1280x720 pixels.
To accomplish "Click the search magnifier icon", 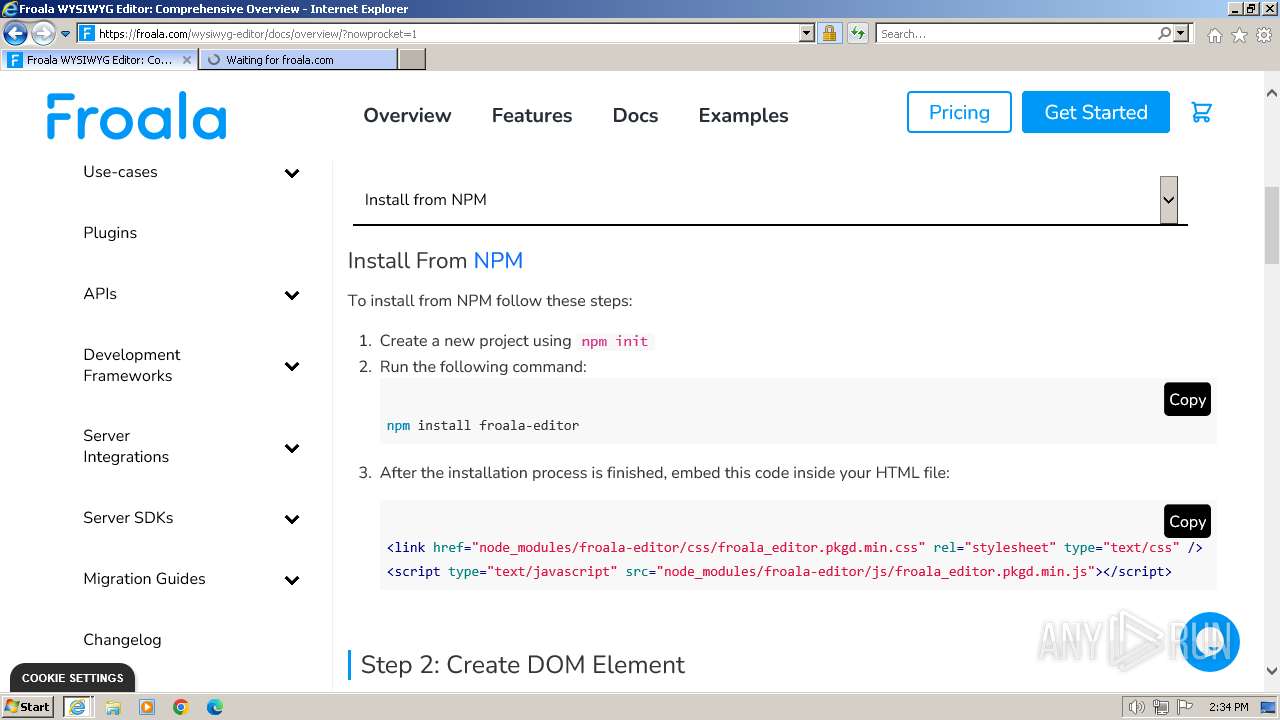I will click(1164, 33).
